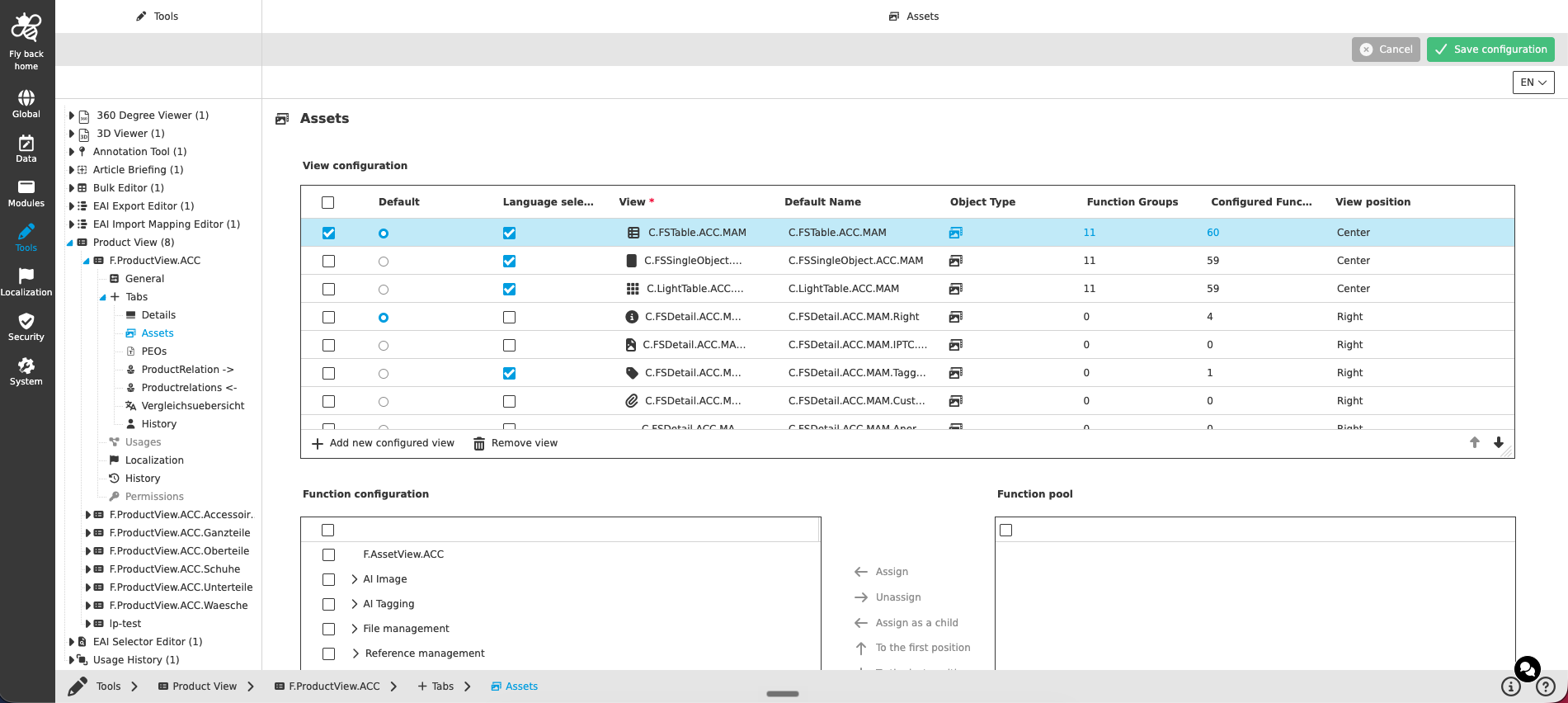
Task: Collapse the Tabs tree node
Action: point(102,297)
